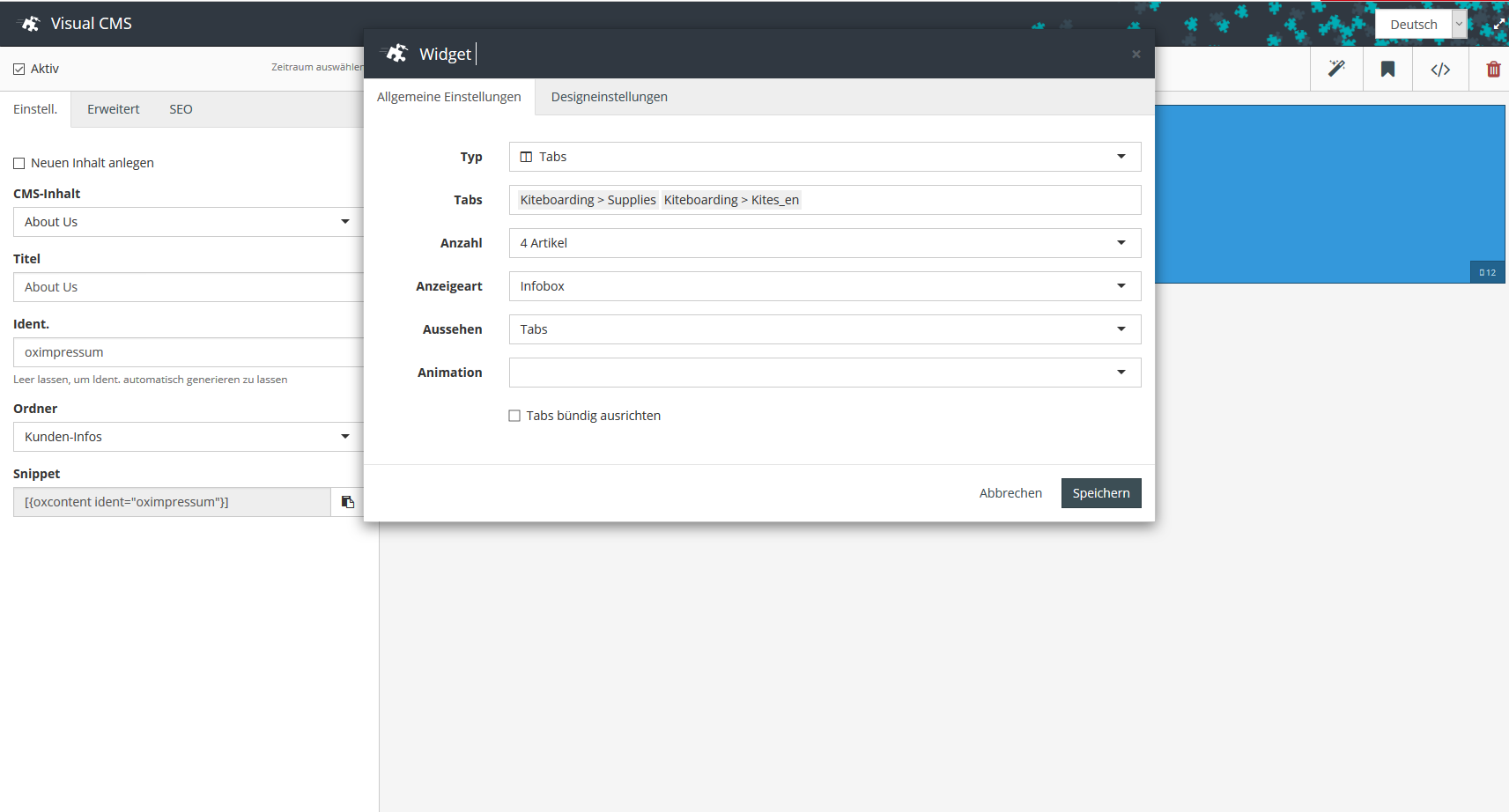
Task: Click the Visual CMS puzzle logo
Action: click(x=30, y=24)
